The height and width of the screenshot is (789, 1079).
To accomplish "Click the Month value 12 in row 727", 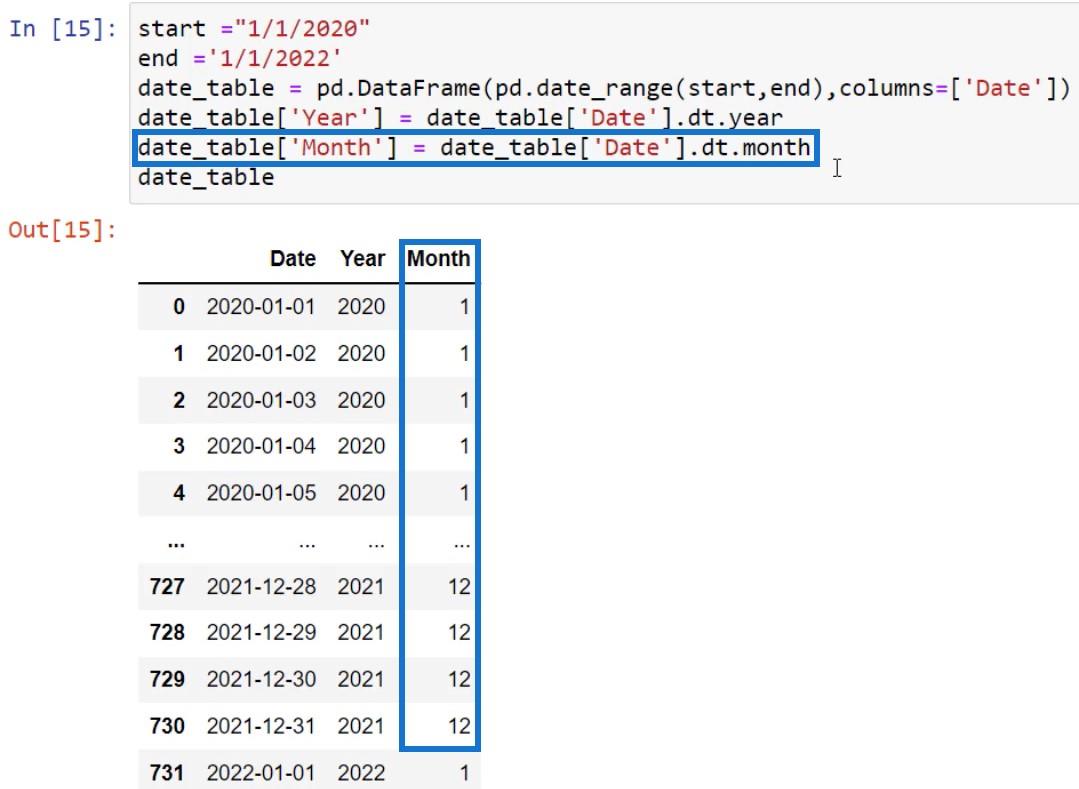I will coord(459,586).
